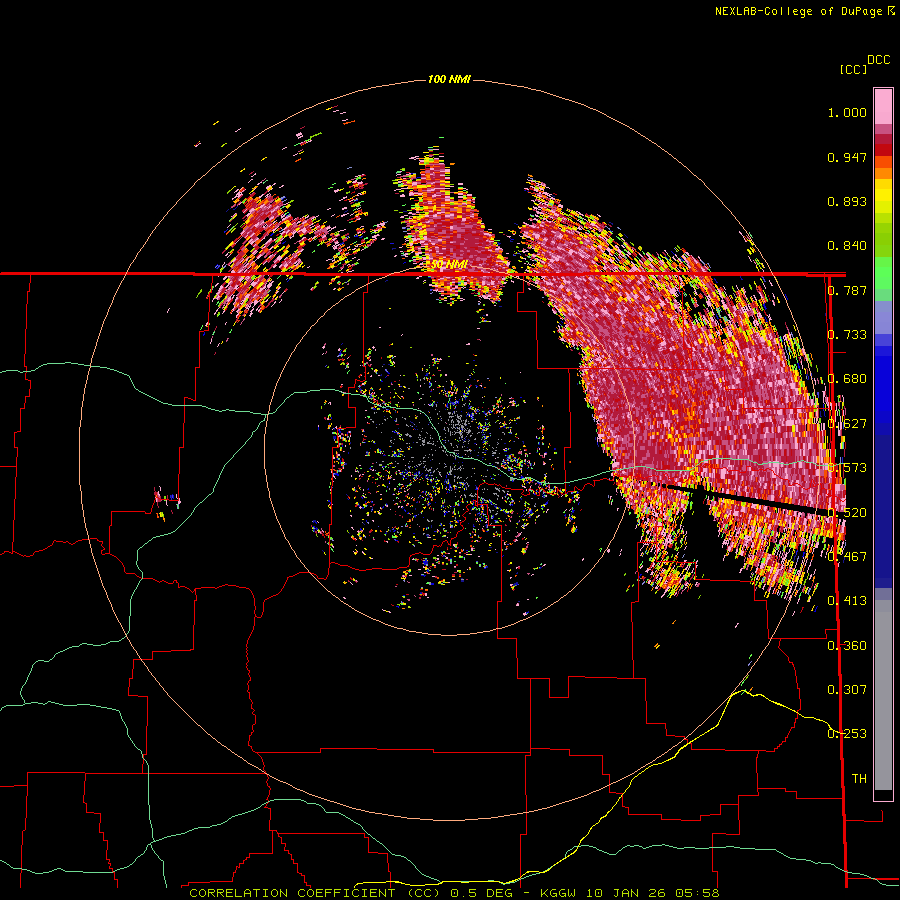This screenshot has height=900, width=900.
Task: Click the 0.520 legend value
Action: pyautogui.click(x=847, y=513)
